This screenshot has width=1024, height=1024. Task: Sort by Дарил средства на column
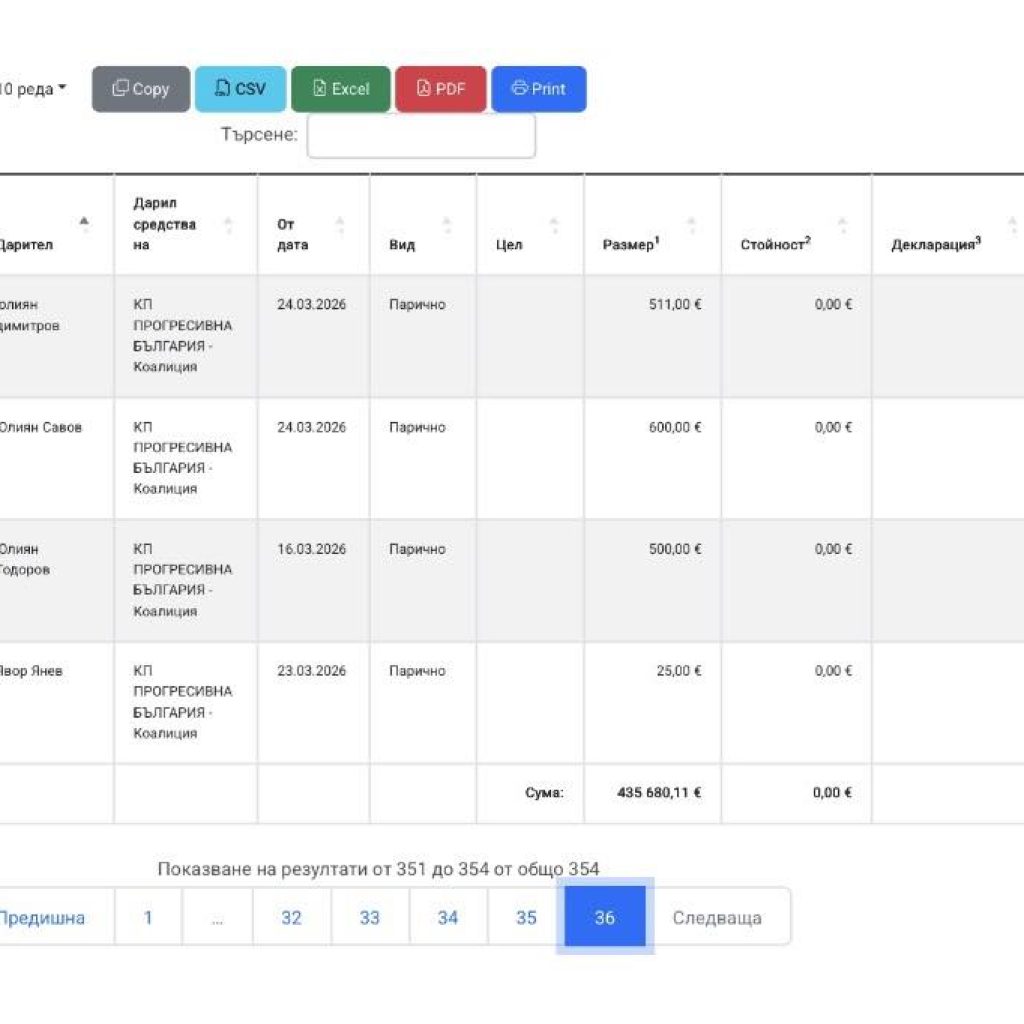point(228,225)
